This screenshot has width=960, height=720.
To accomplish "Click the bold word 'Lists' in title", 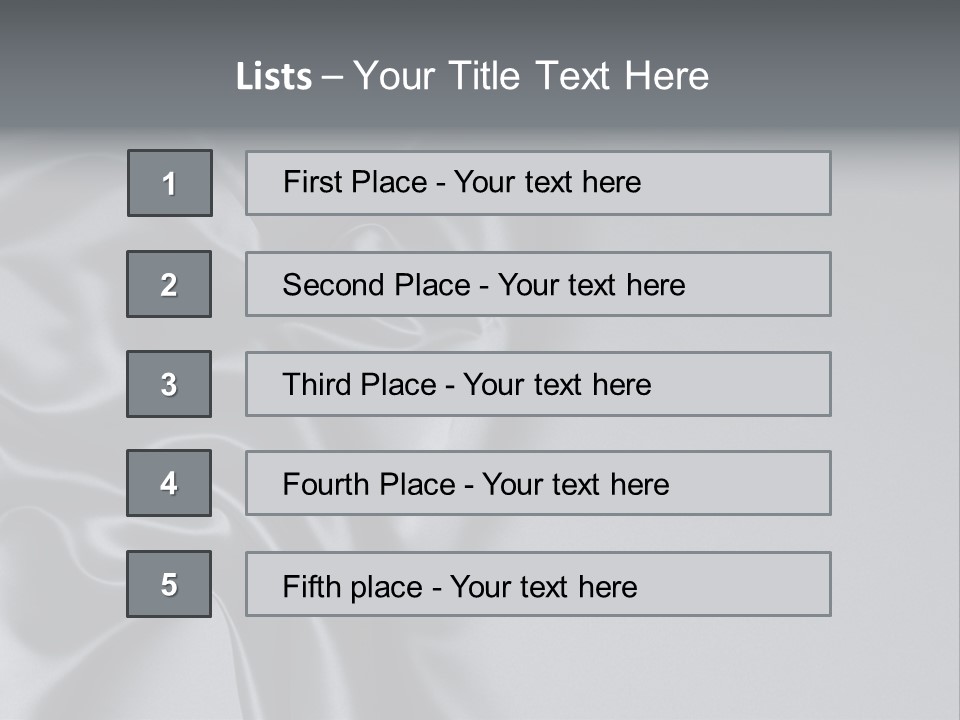I will click(274, 77).
